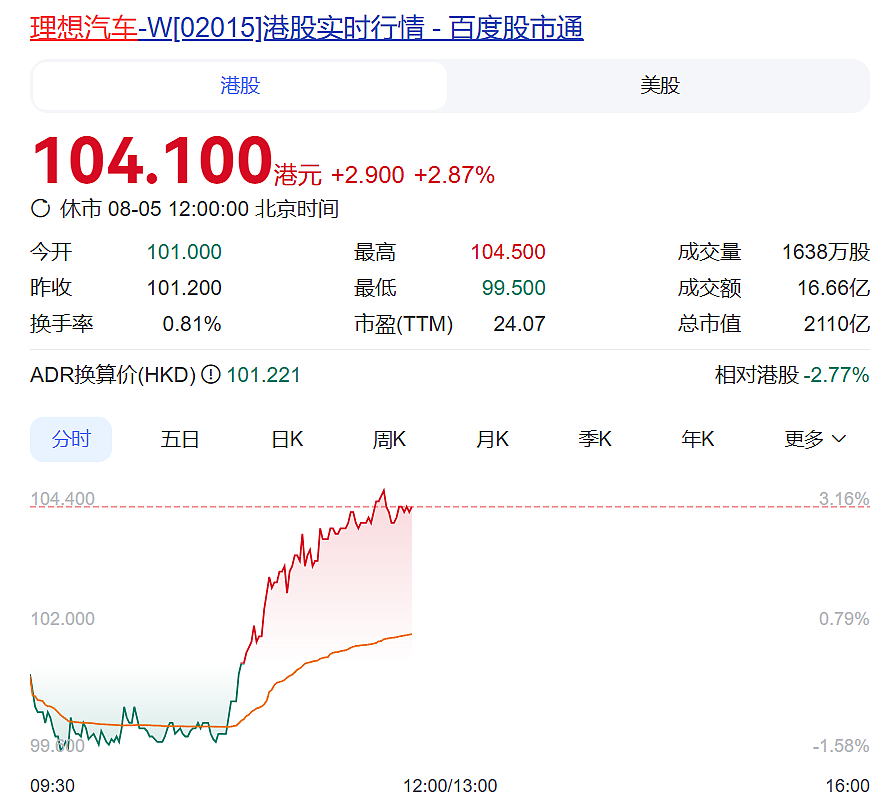Select the 日K chart tab
This screenshot has height=807, width=882.
(x=287, y=439)
